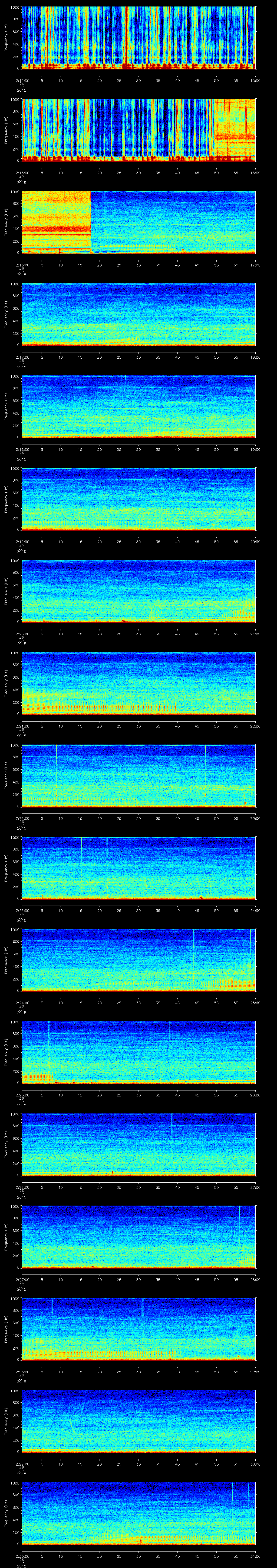This screenshot has width=277, height=1568.
Task: Click the 18:00 end time label
Action: click(x=256, y=357)
